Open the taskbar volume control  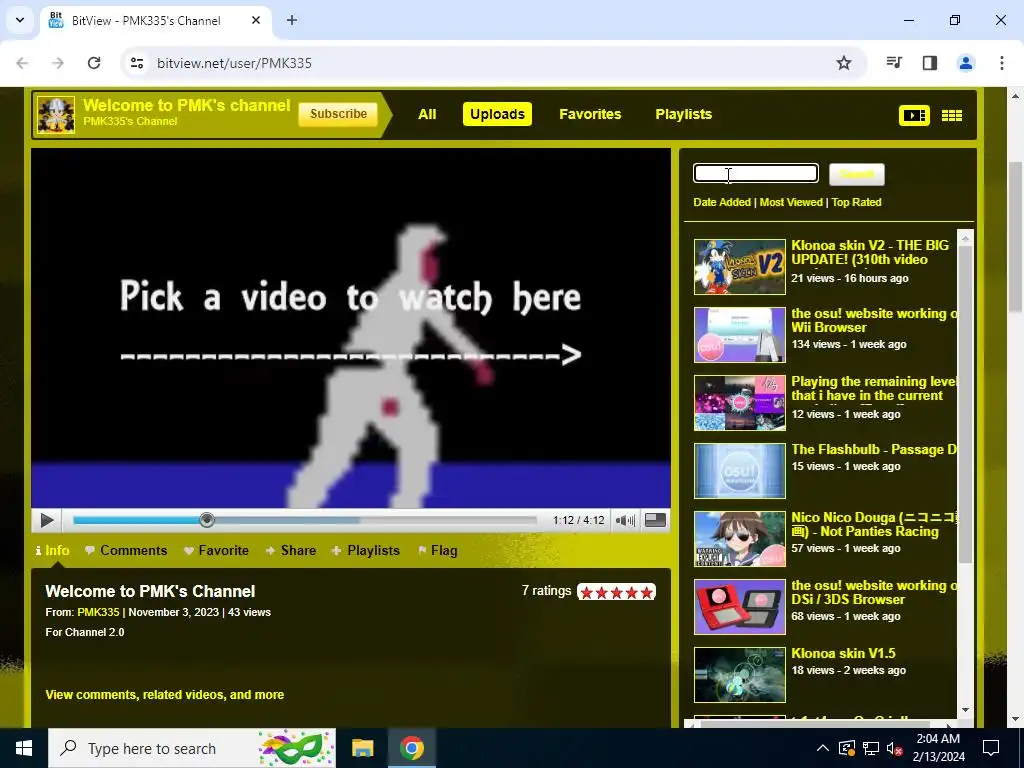tap(895, 748)
